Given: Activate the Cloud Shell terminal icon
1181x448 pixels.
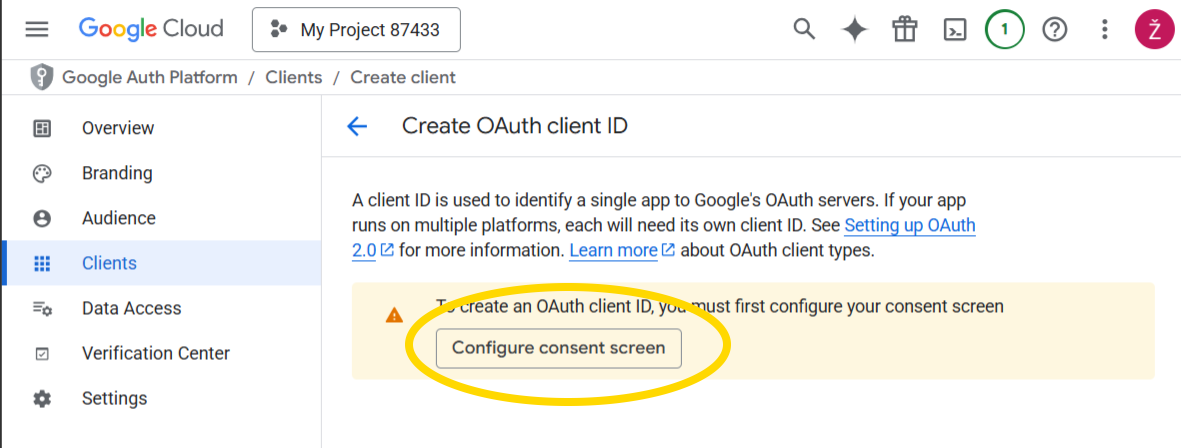Looking at the screenshot, I should pyautogui.click(x=955, y=30).
